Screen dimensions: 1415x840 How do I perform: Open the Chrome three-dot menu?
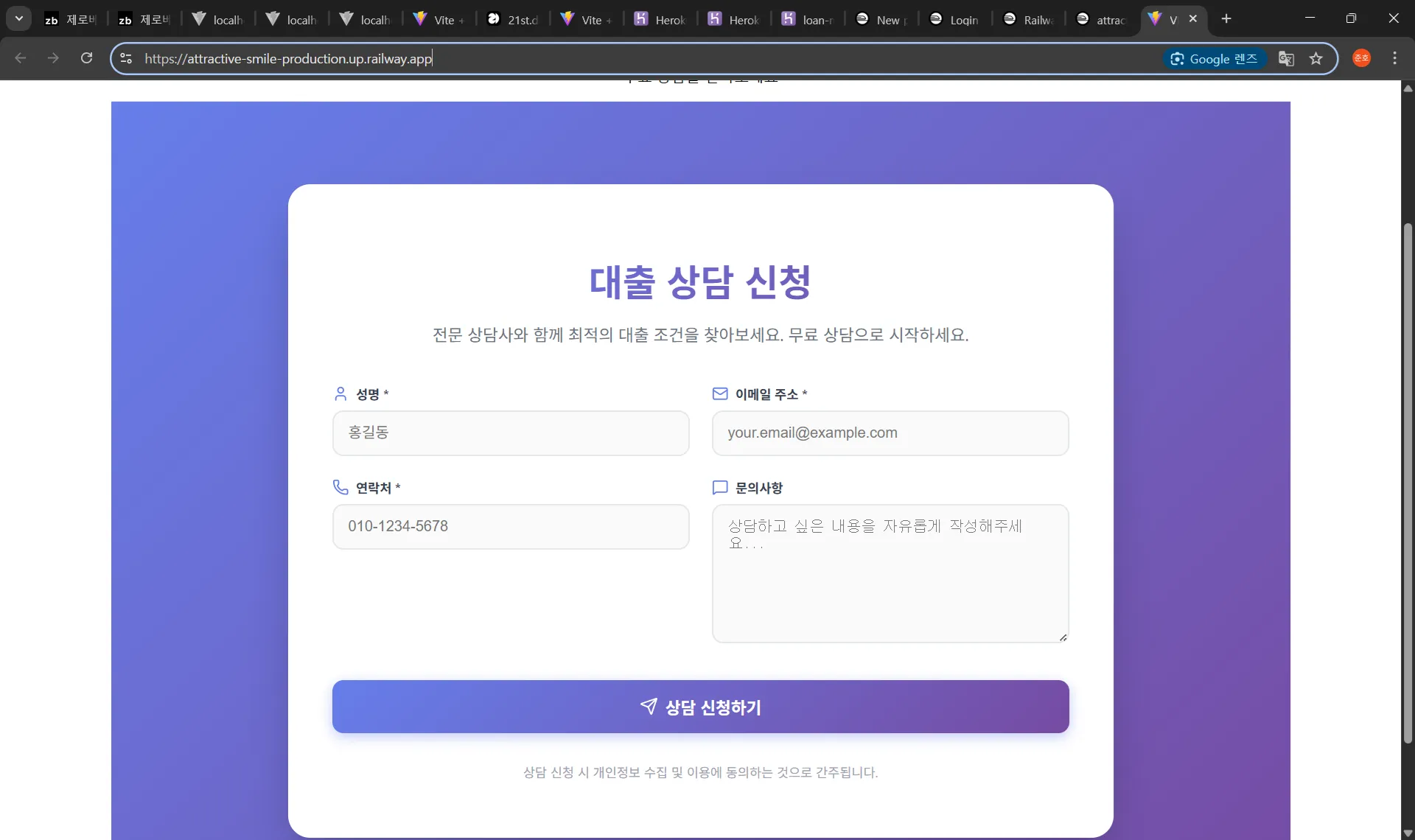pyautogui.click(x=1395, y=58)
